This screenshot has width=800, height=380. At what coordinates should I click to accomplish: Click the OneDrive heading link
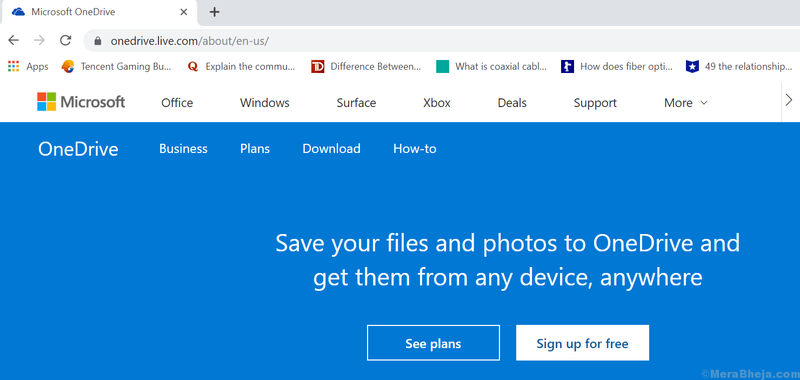click(x=78, y=149)
